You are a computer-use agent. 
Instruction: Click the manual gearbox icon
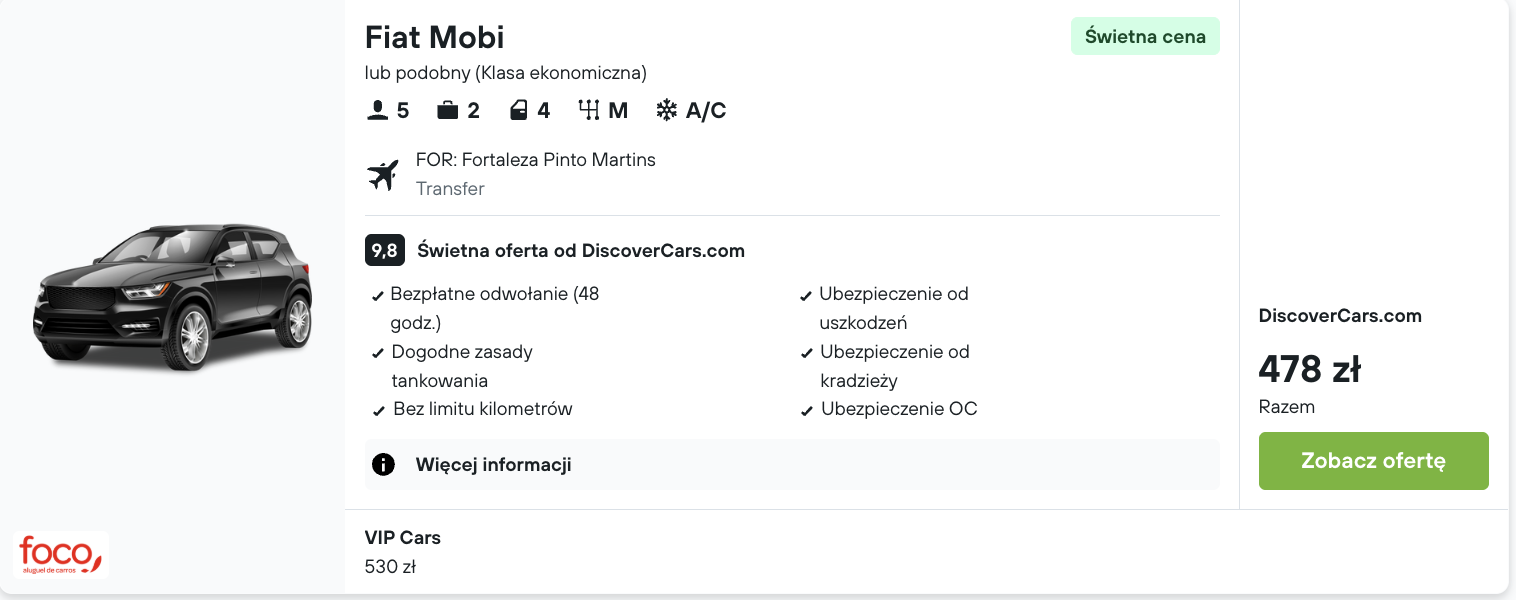point(589,110)
